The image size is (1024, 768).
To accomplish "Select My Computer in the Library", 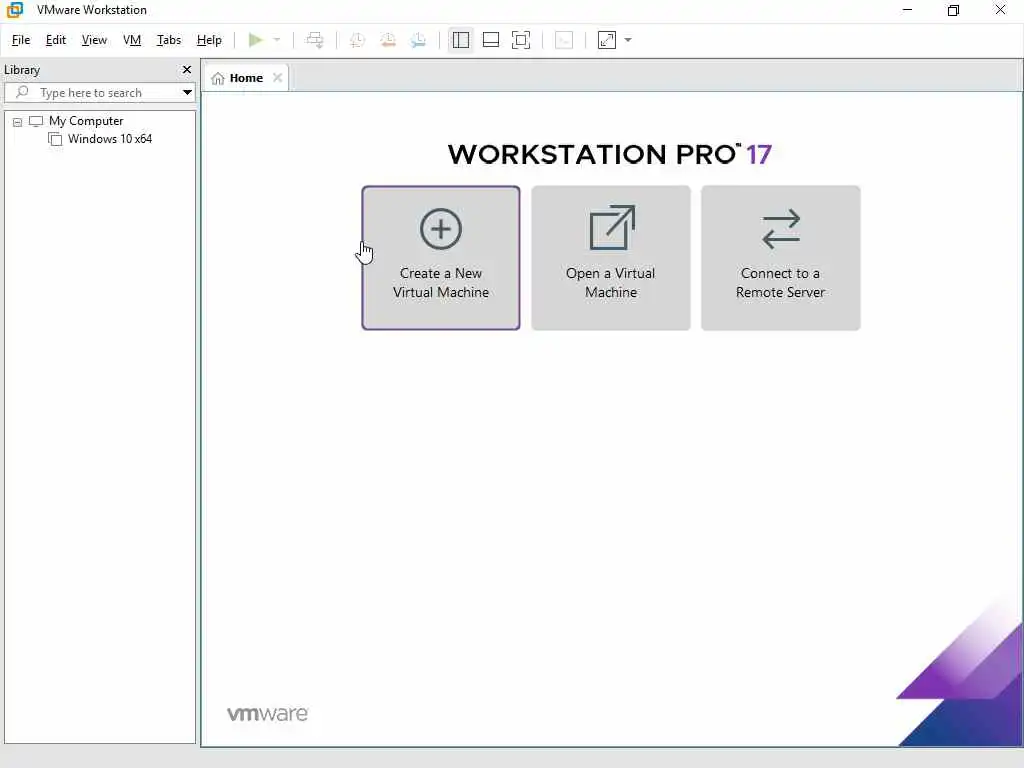I will tap(86, 121).
